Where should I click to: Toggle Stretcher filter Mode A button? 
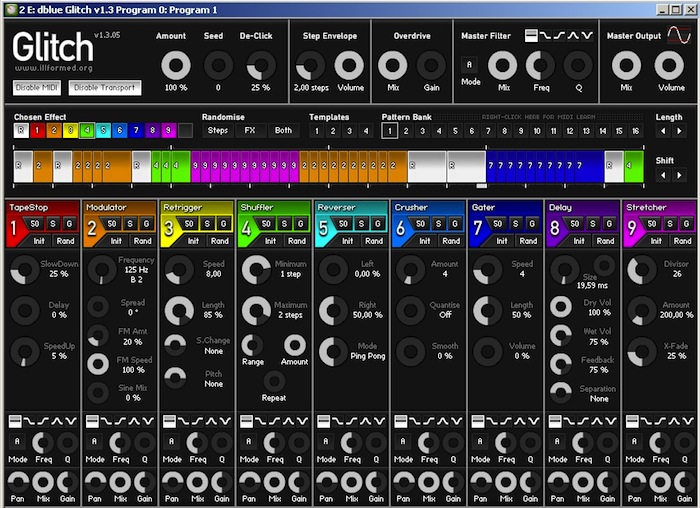[634, 441]
